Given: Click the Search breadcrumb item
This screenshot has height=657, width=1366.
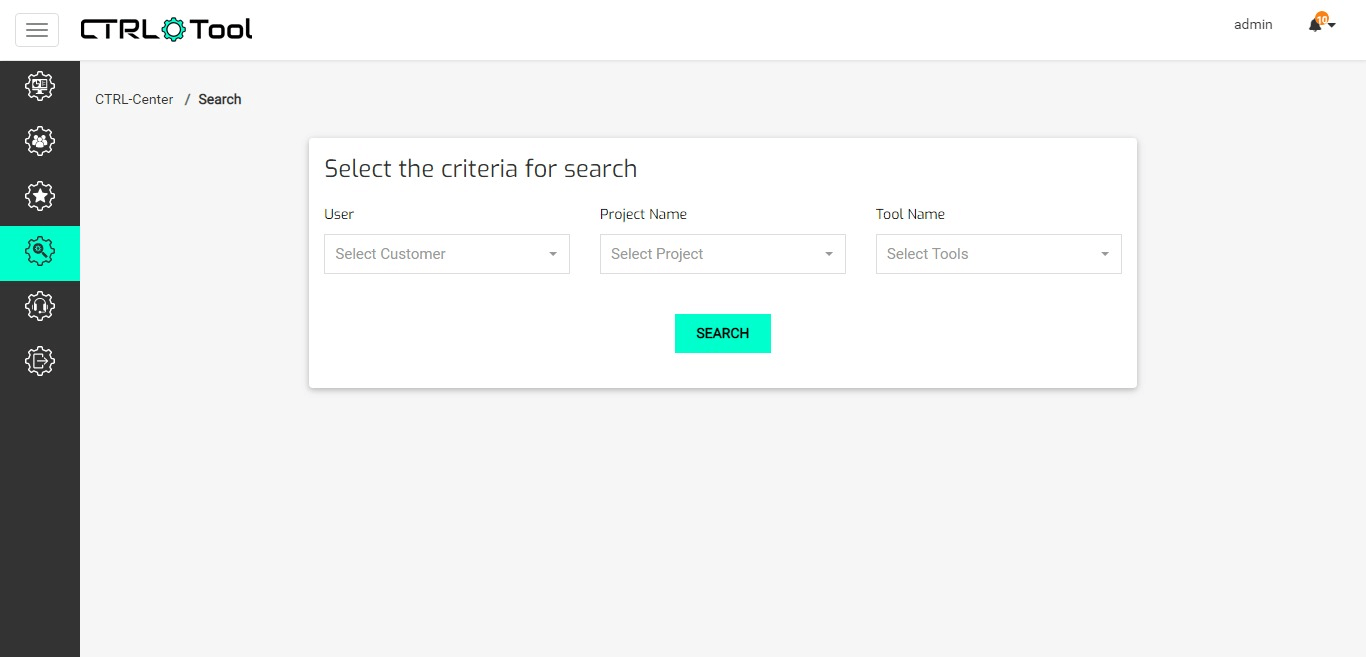Looking at the screenshot, I should point(220,99).
